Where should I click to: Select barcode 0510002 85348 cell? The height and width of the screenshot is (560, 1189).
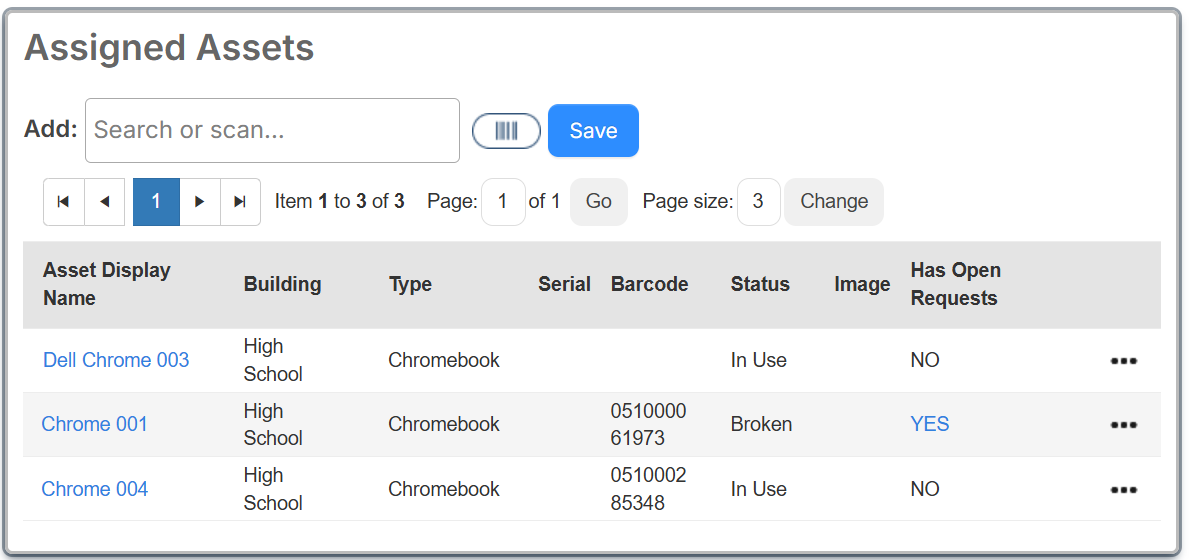648,489
